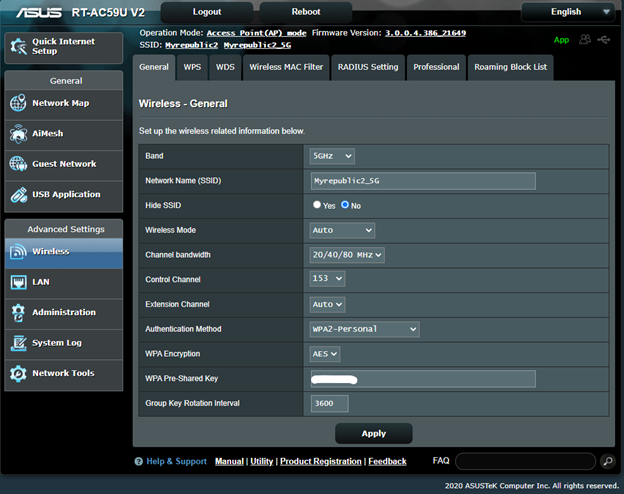Image resolution: width=624 pixels, height=494 pixels.
Task: Open the Roaming Block List tab
Action: click(510, 67)
